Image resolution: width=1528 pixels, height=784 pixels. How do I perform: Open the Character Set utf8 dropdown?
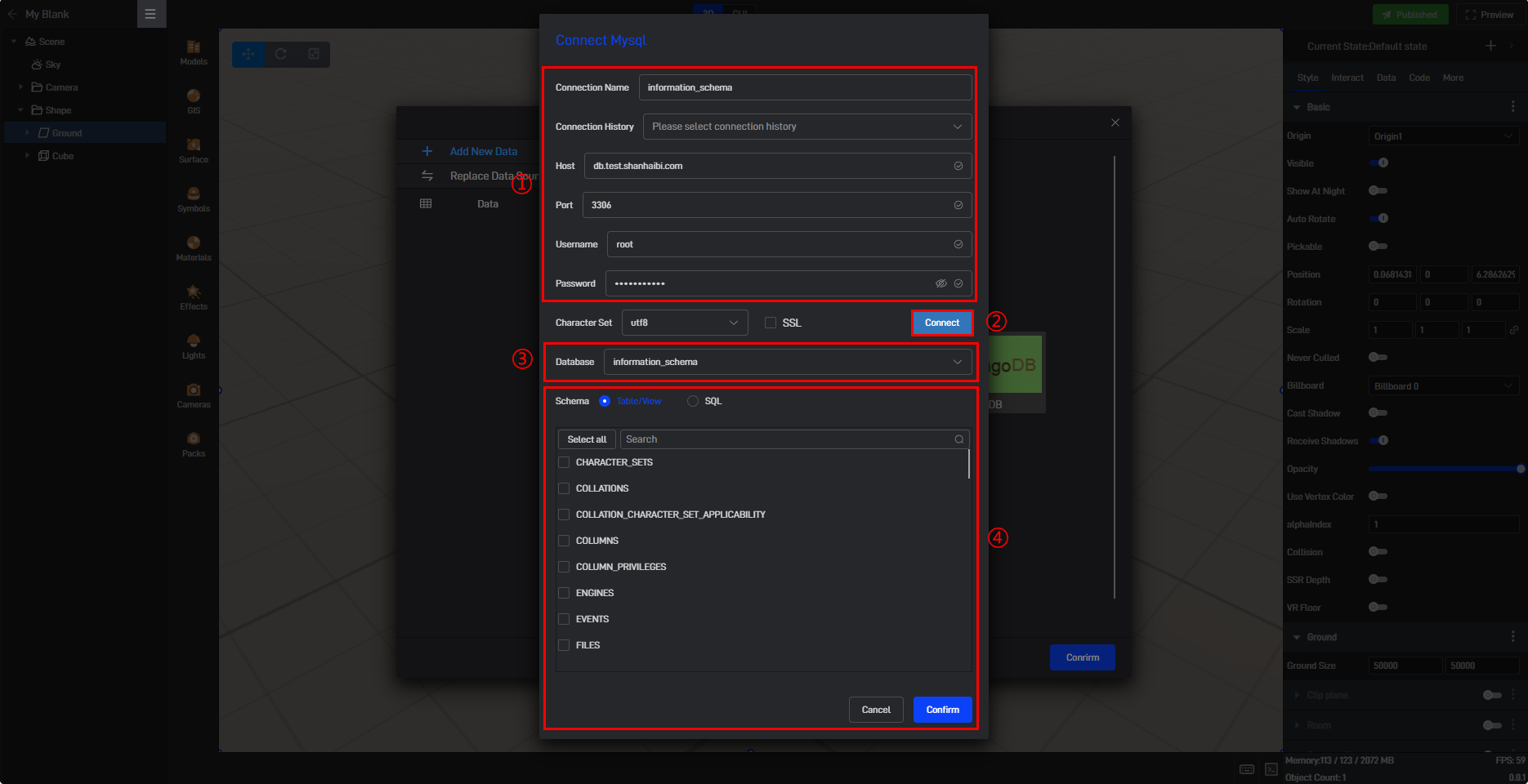[685, 323]
